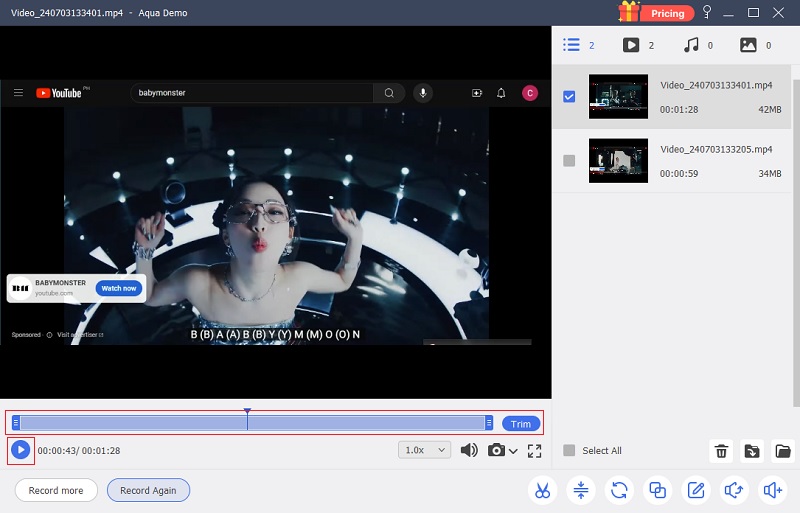Click the 00:00:43/ 00:01:28 playback time text
The height and width of the screenshot is (513, 800).
[79, 451]
